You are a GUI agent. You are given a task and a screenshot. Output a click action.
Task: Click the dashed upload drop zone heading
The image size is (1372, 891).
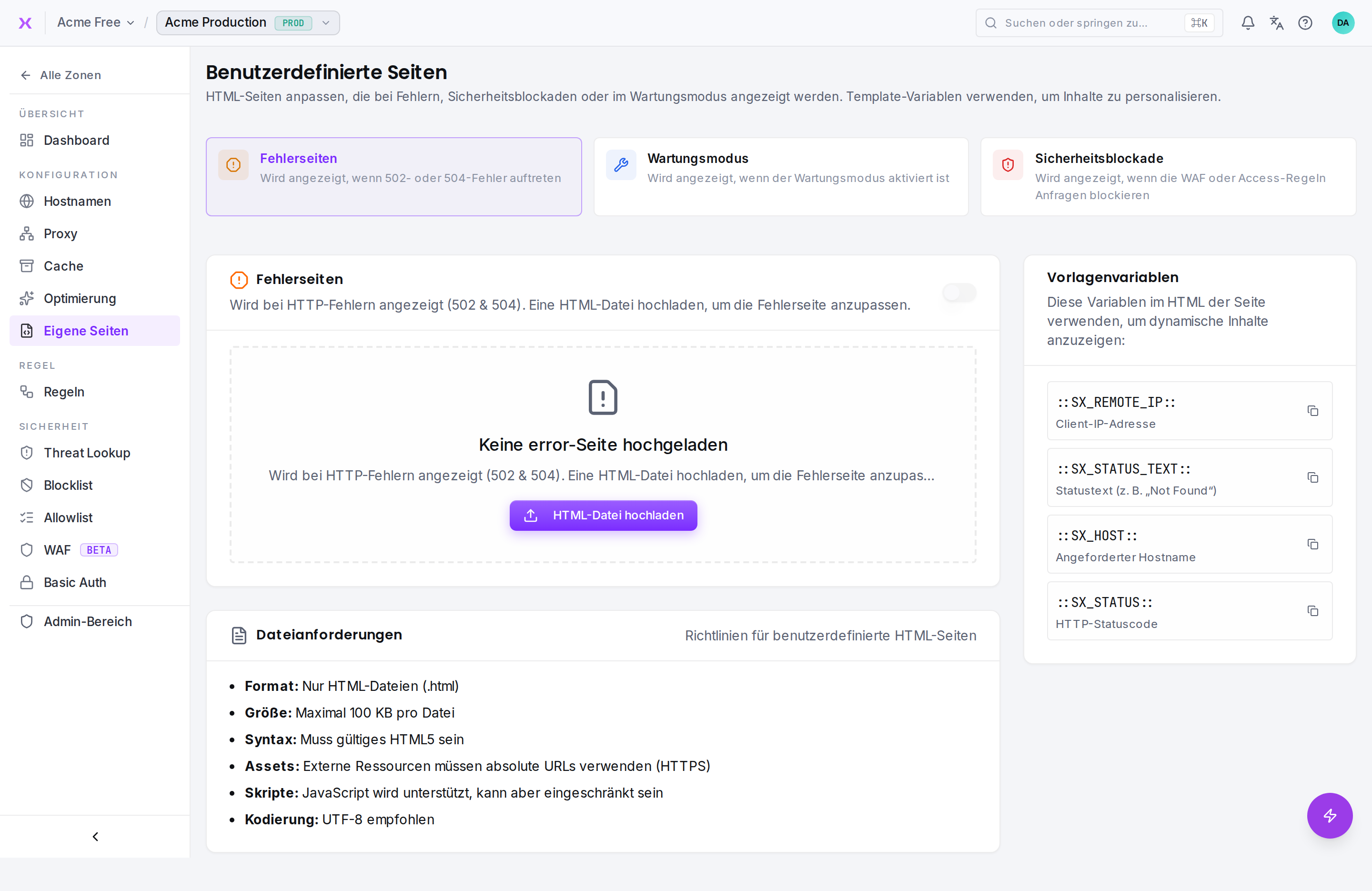click(603, 445)
